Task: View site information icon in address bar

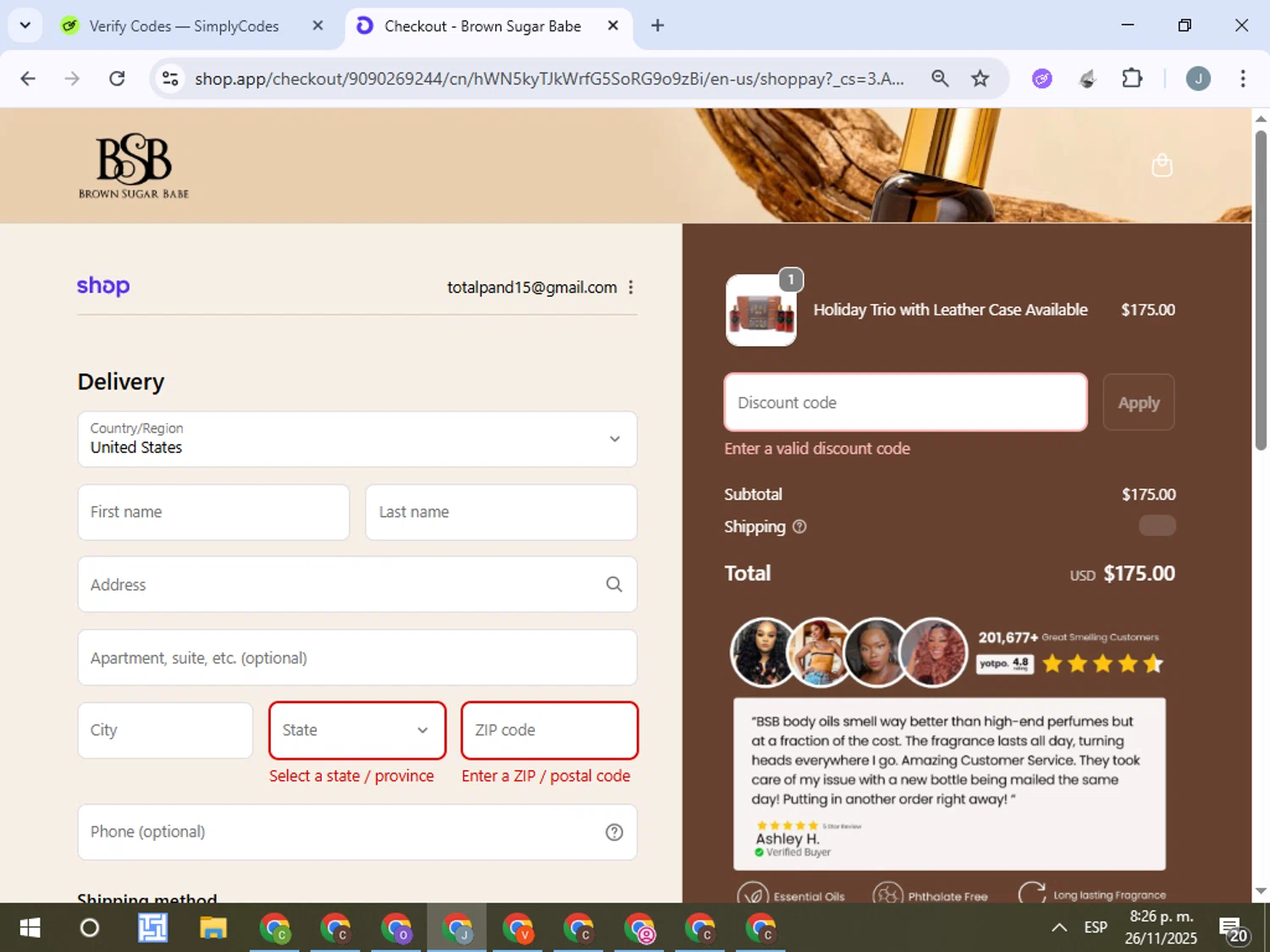Action: point(170,79)
